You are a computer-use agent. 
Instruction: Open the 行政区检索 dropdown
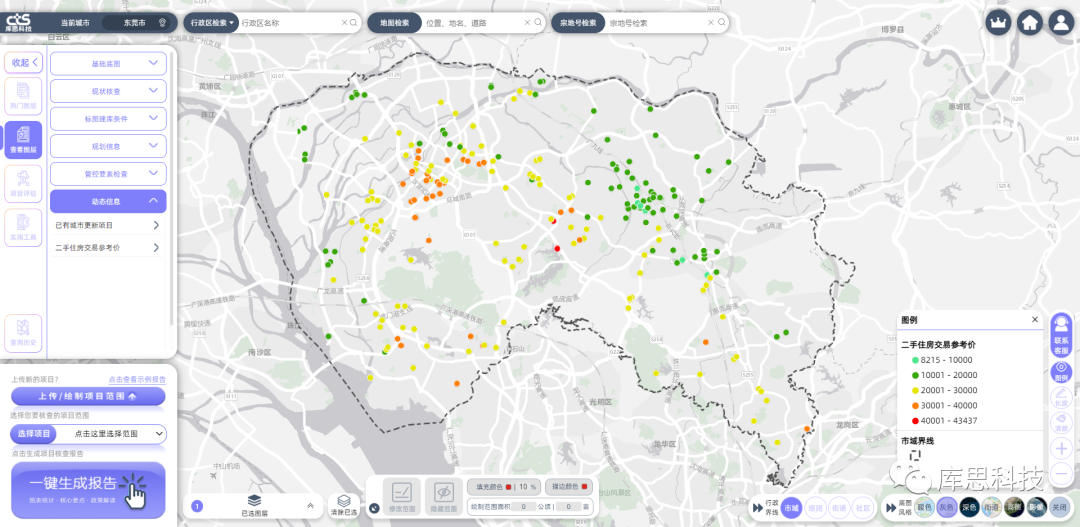(211, 23)
